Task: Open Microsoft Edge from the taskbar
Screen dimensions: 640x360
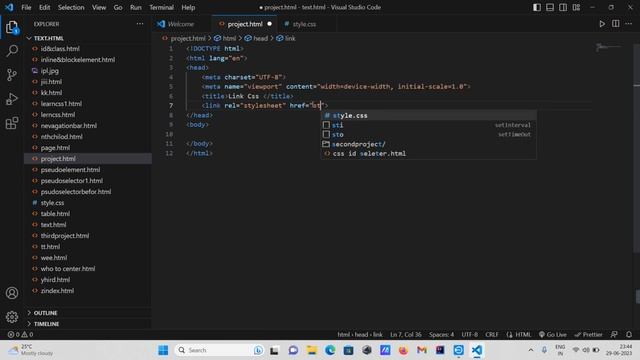Action: click(330, 350)
